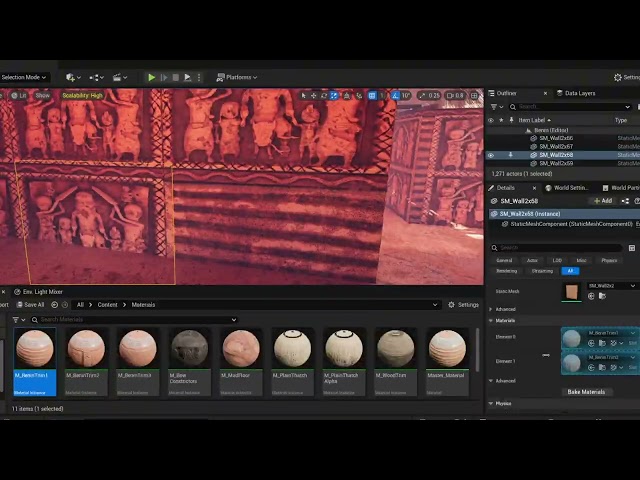Activate the translate gizmo tool in viewport
The image size is (640, 480).
[313, 96]
